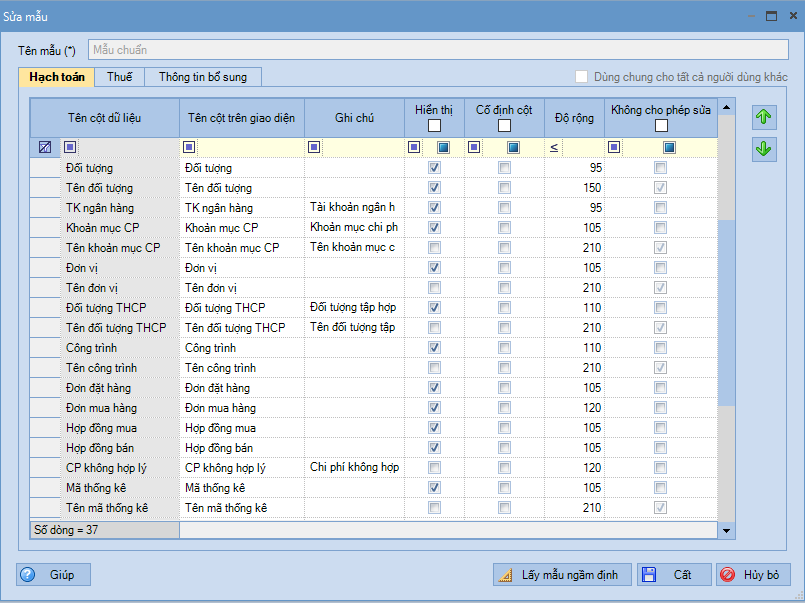Screen dimensions: 805x603
Task: Move selected row down with green arrow
Action: tap(764, 149)
